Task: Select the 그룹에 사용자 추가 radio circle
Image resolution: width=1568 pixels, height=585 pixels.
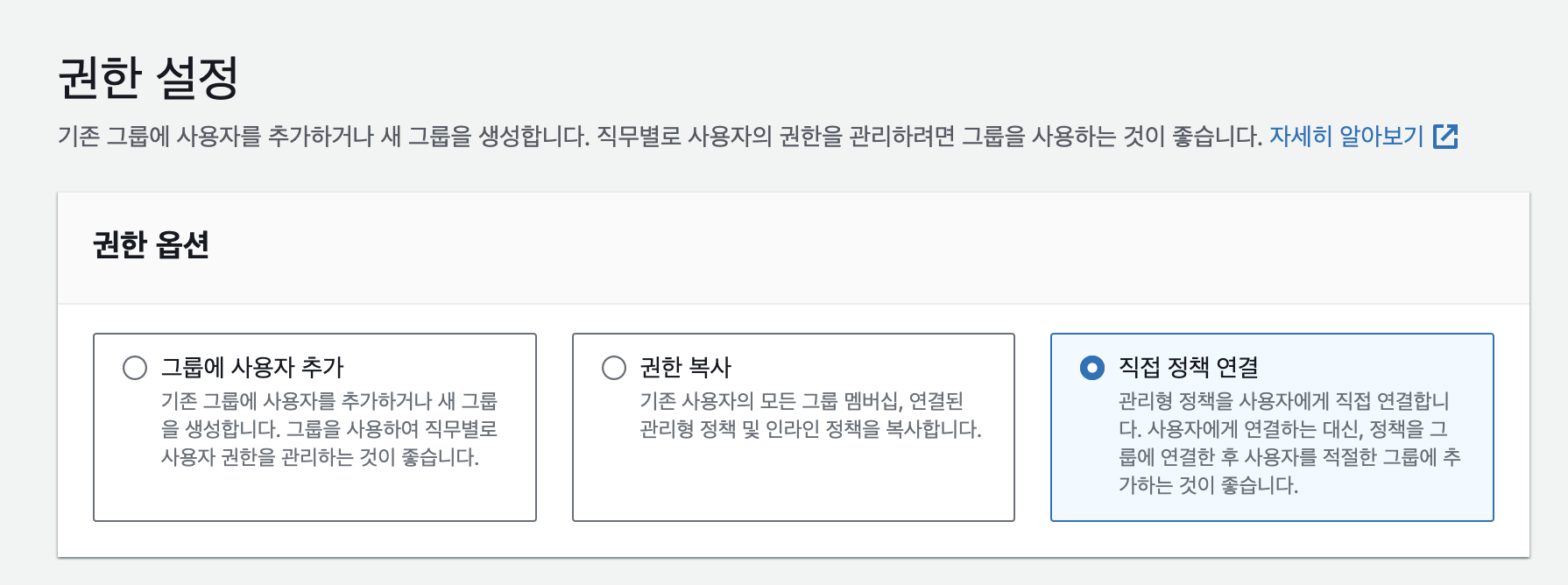Action: click(135, 368)
